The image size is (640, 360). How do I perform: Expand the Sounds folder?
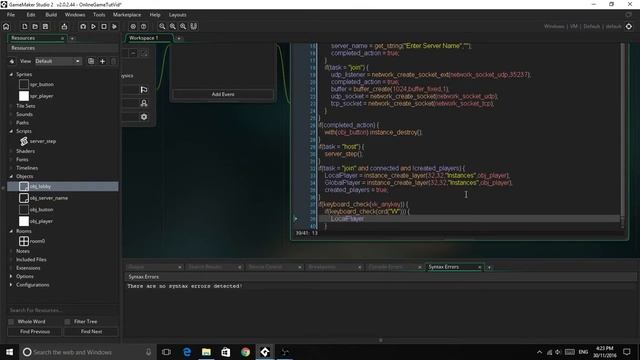pyautogui.click(x=11, y=114)
